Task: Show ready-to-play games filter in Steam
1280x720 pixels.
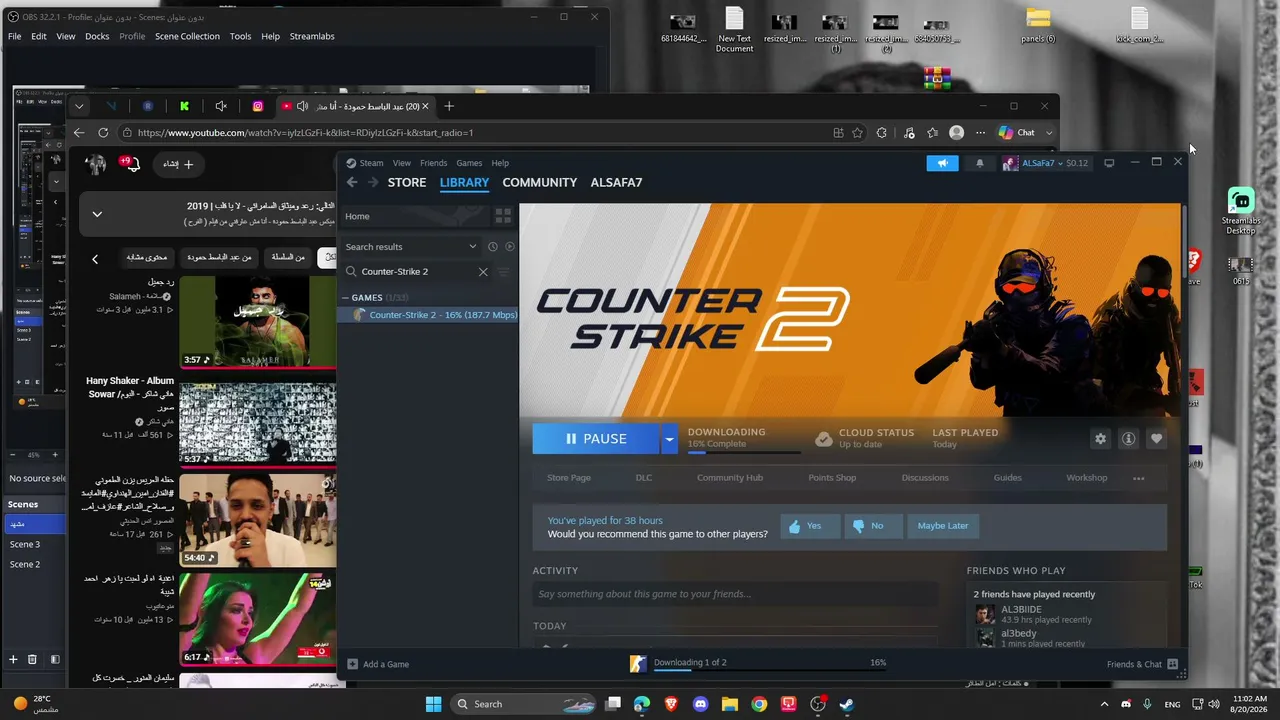Action: coord(510,247)
